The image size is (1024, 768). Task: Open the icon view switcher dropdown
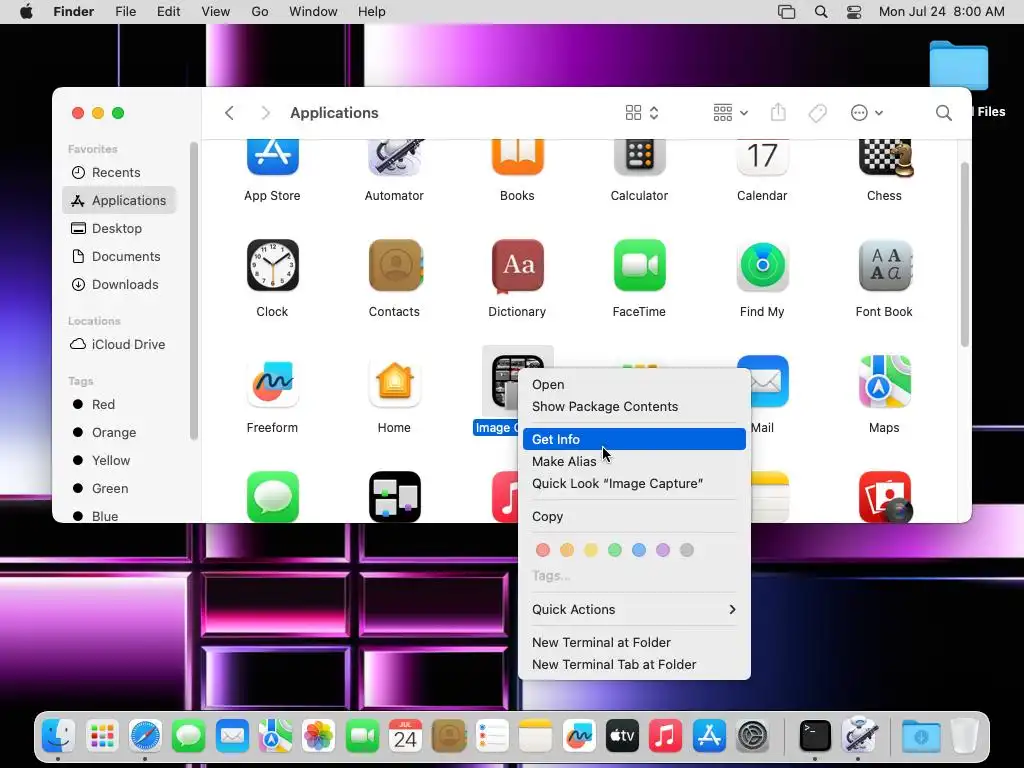[642, 113]
